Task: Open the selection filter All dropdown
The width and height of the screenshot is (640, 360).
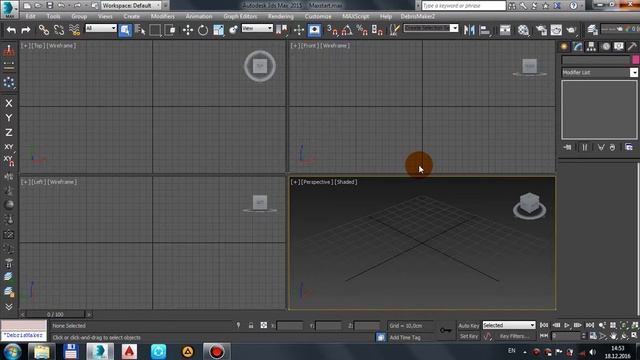Action: tap(101, 28)
